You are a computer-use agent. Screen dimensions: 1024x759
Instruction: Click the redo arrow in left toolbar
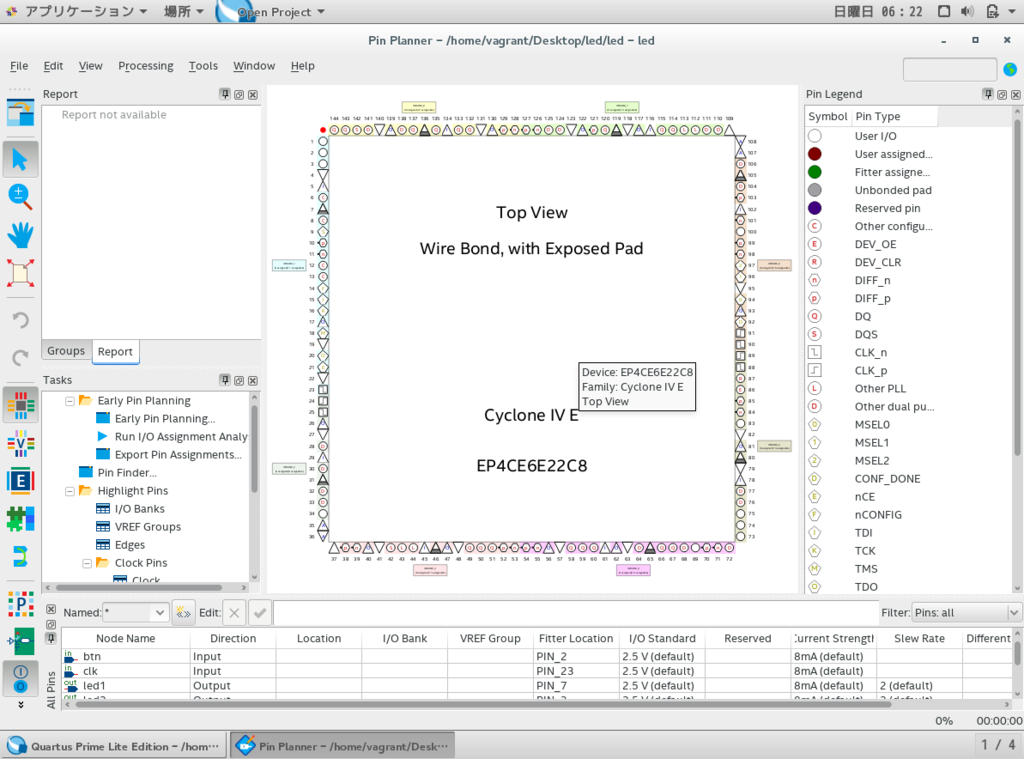pyautogui.click(x=20, y=357)
